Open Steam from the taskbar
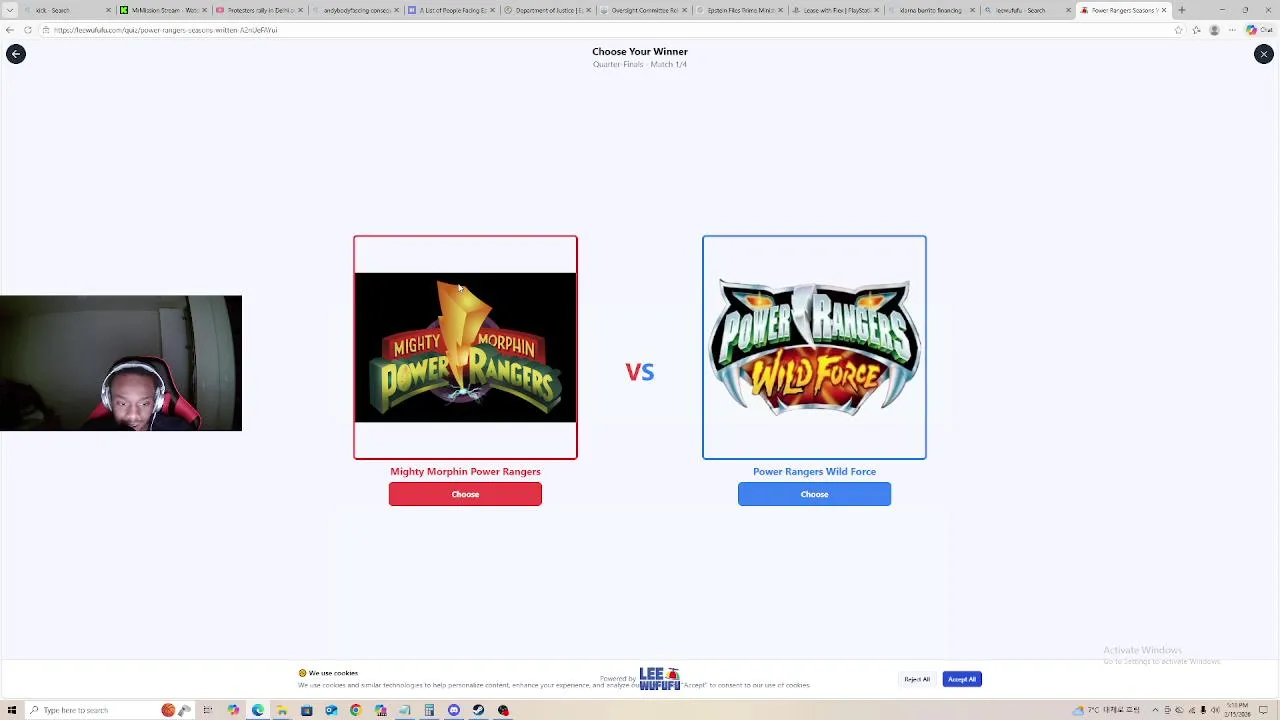Viewport: 1280px width, 720px height. coord(478,710)
